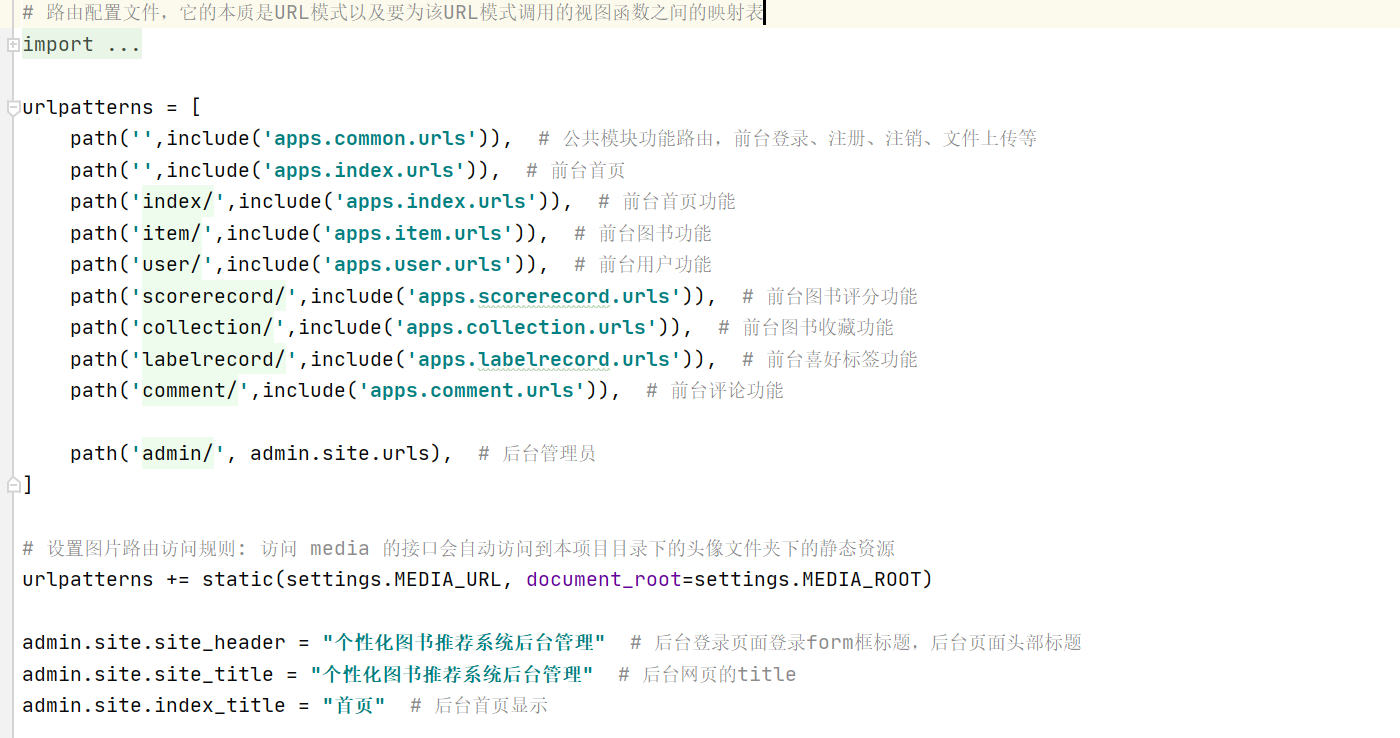
Task: Click 'admin.site.site_header' assignment
Action: (154, 643)
